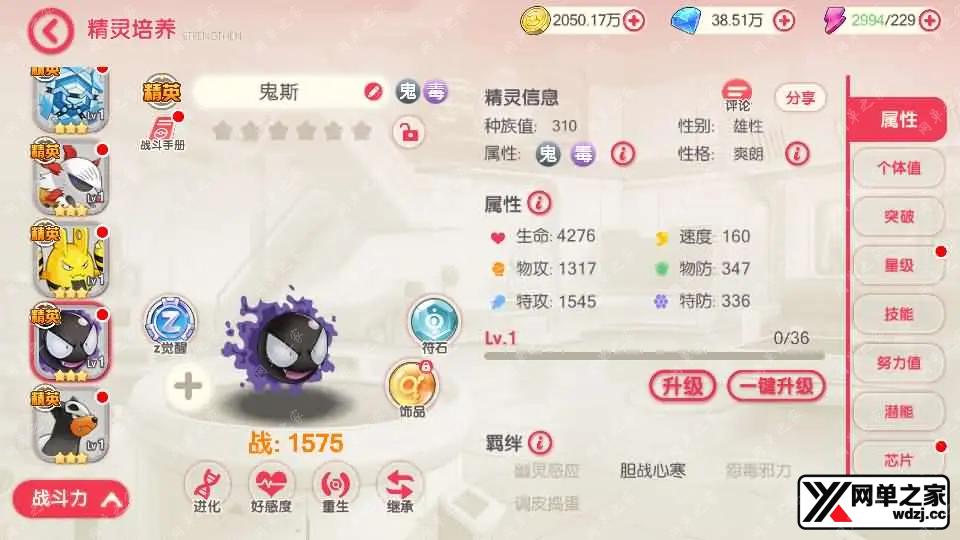Viewport: 960px width, 540px height.
Task: Expand the 战斗力 sort button
Action: click(x=71, y=499)
